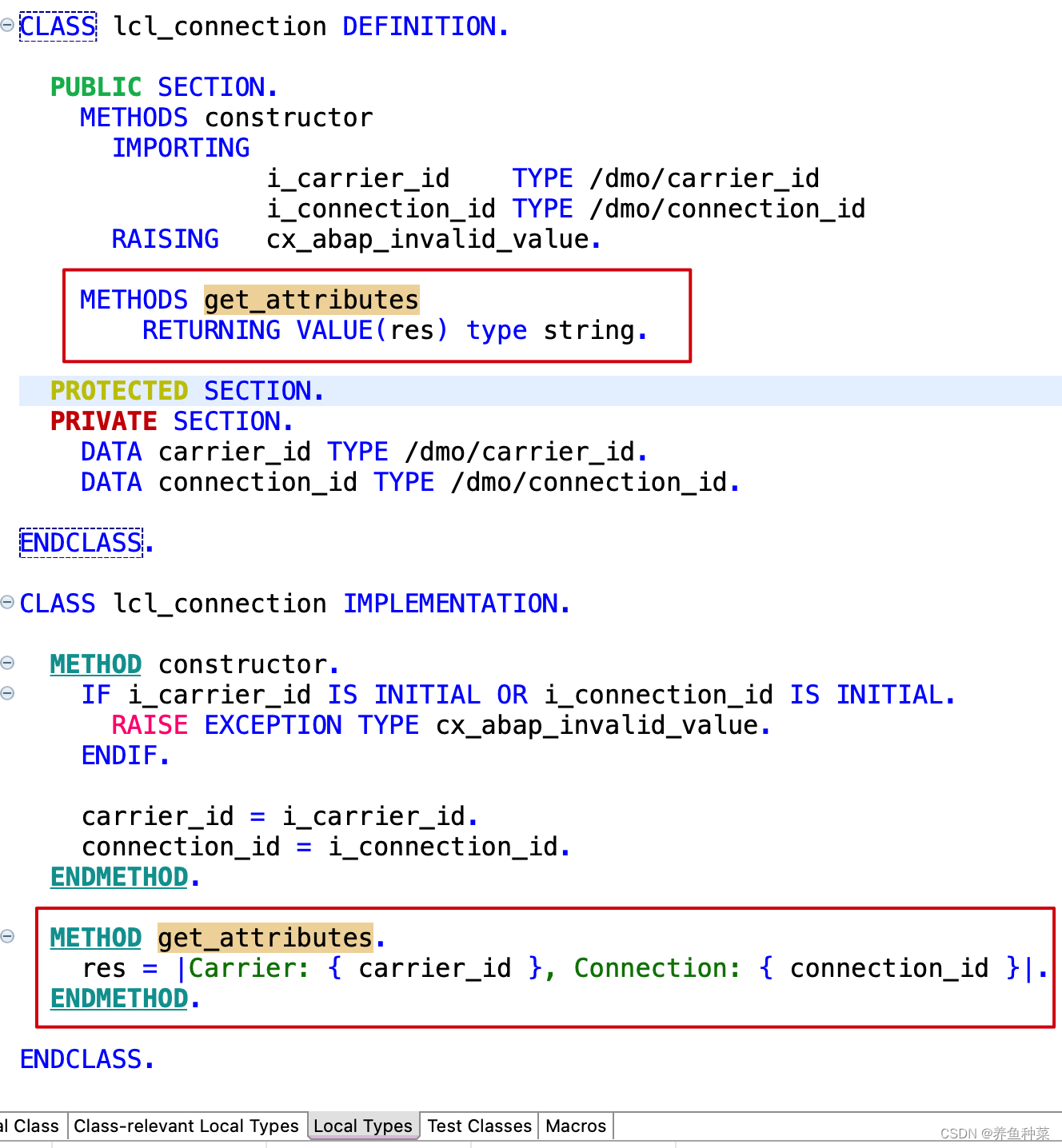This screenshot has height=1148, width=1062.
Task: Select the highlighted get_attributes method name
Action: point(311,300)
